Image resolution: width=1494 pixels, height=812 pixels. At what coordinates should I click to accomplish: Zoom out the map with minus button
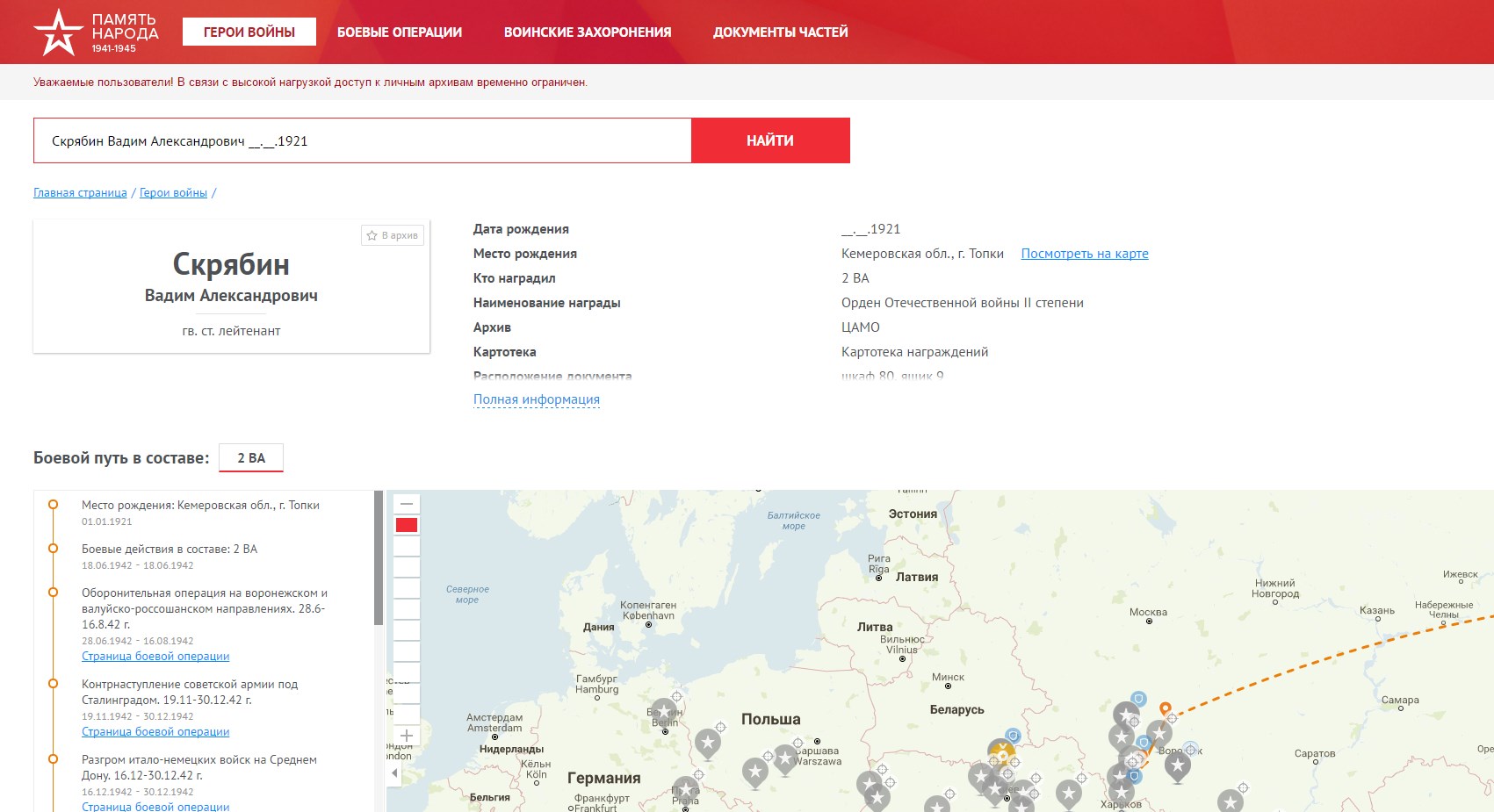(x=407, y=504)
